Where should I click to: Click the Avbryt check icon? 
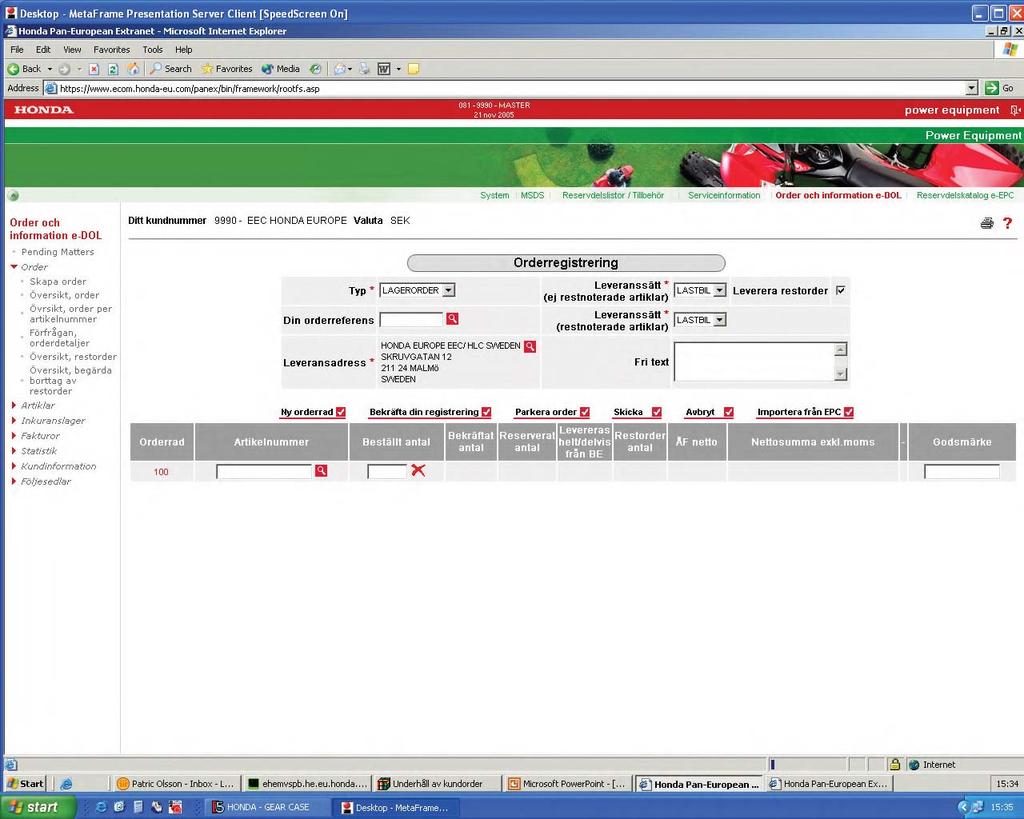coord(729,412)
